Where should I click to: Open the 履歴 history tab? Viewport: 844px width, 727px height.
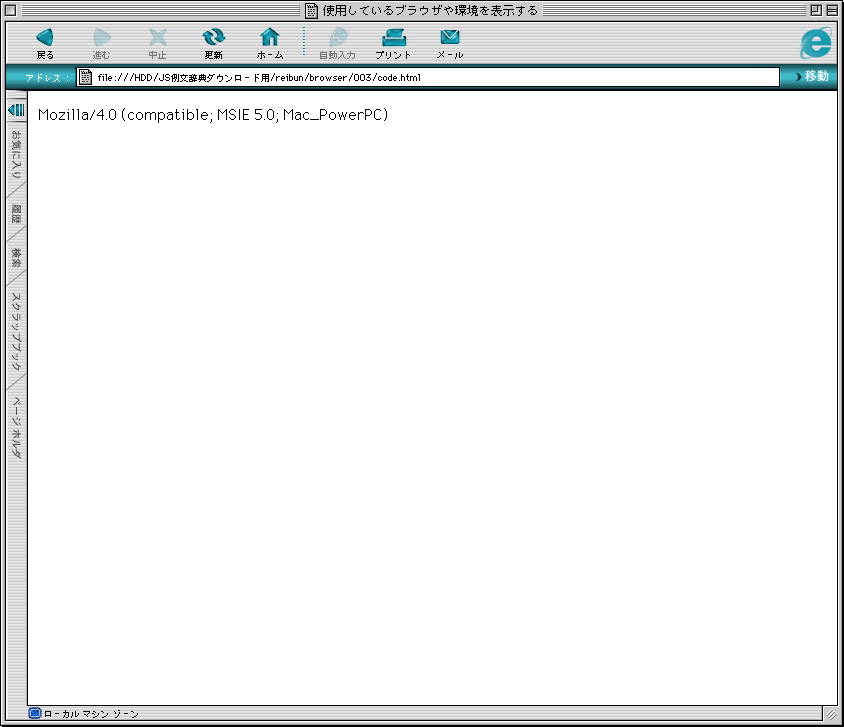[x=16, y=214]
